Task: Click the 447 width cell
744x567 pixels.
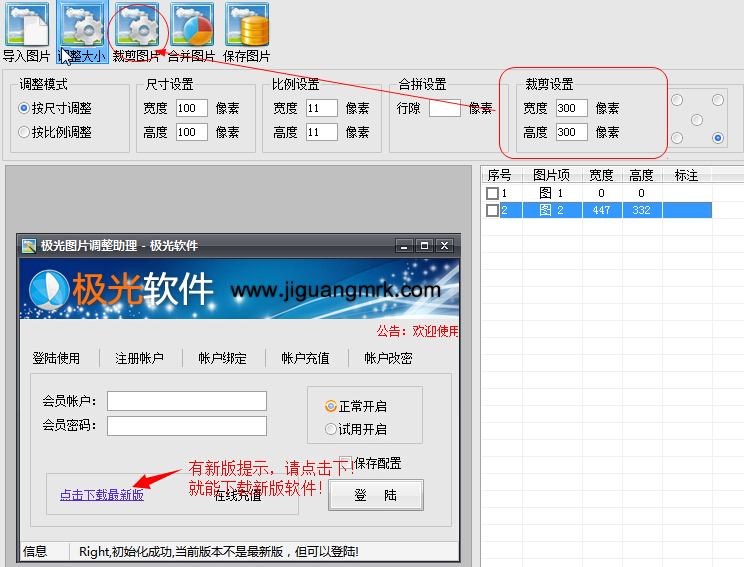Action: coord(602,210)
